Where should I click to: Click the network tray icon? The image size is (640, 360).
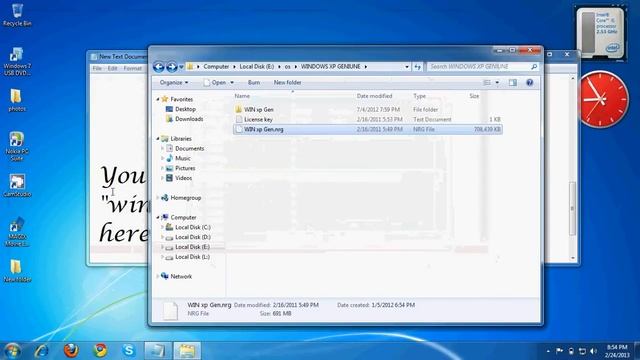[582, 351]
